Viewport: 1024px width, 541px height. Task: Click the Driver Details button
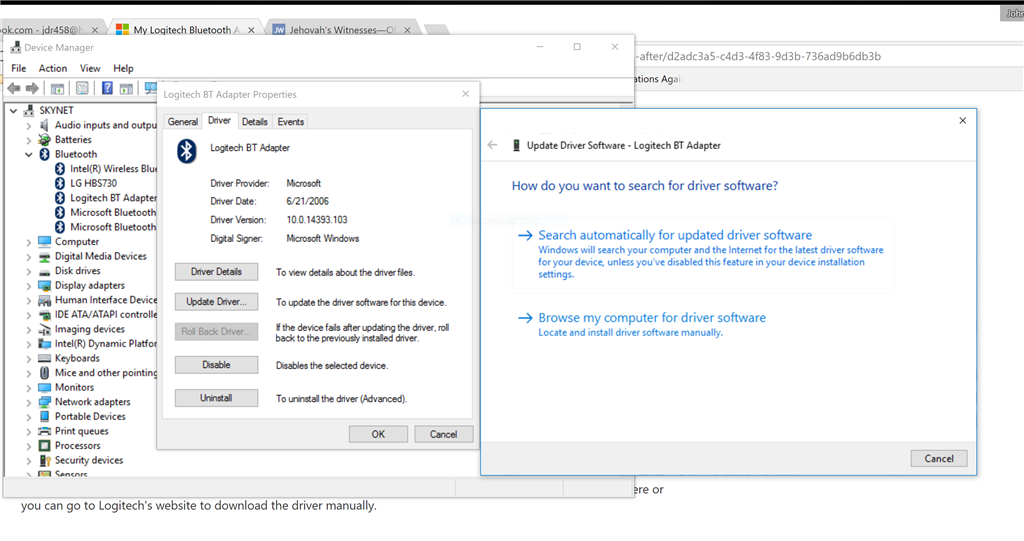[216, 272]
